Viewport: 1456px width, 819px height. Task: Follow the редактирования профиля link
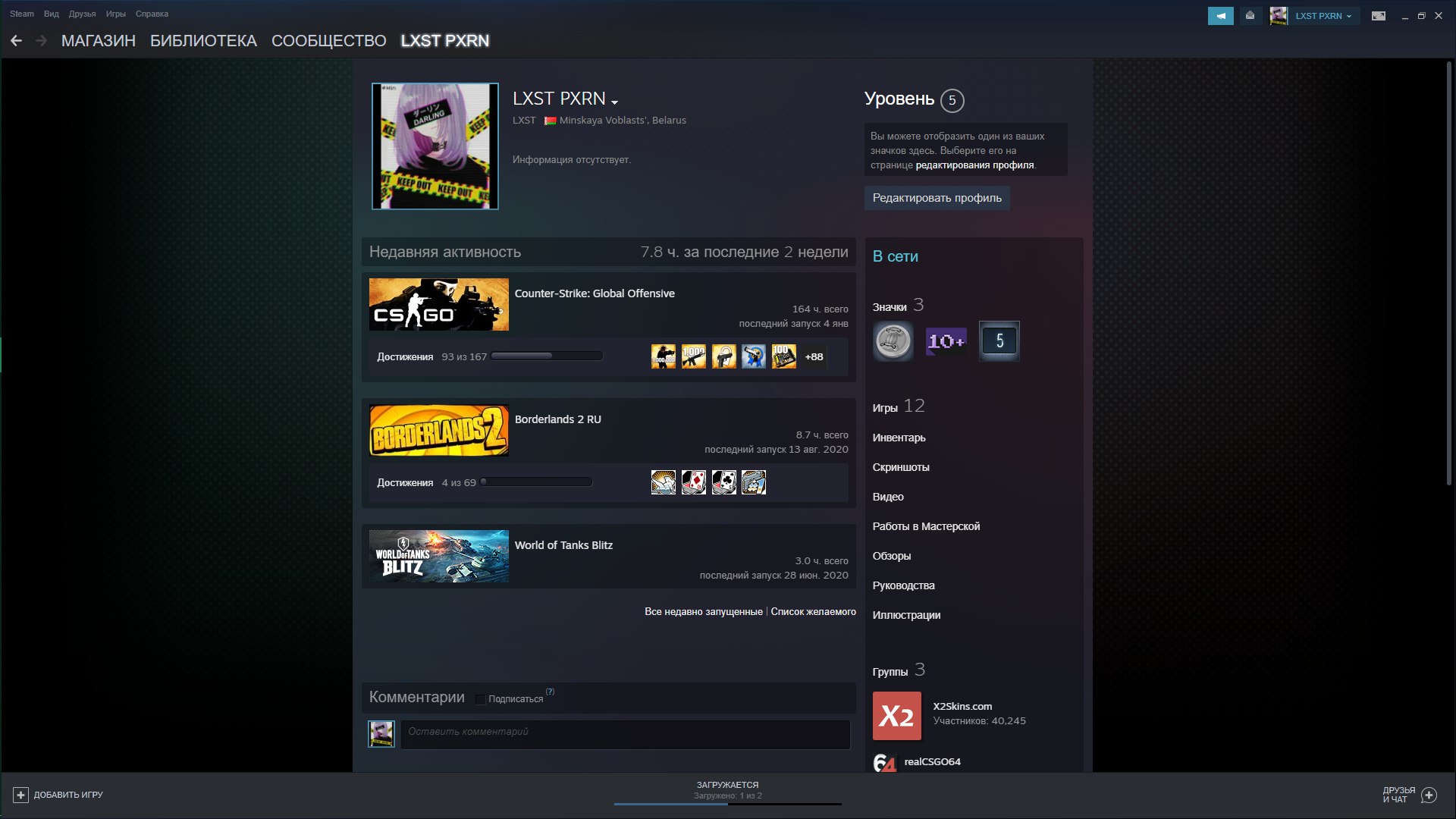[x=974, y=165]
